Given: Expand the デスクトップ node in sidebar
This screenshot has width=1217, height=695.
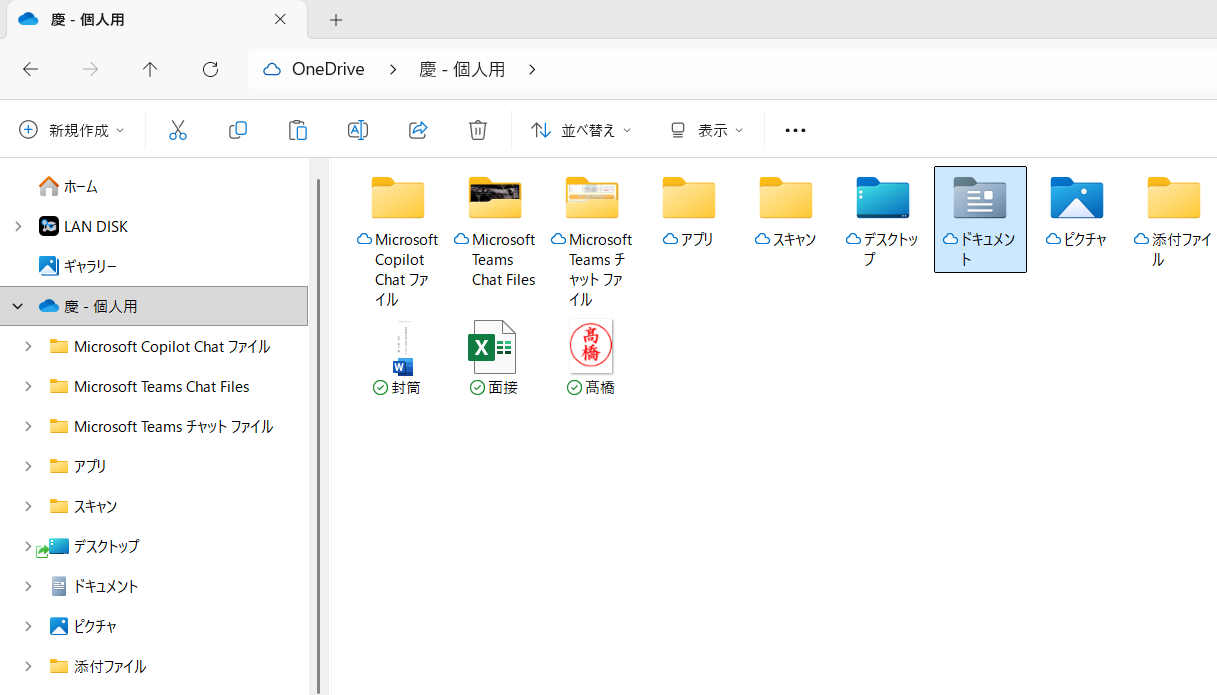Looking at the screenshot, I should pyautogui.click(x=28, y=546).
